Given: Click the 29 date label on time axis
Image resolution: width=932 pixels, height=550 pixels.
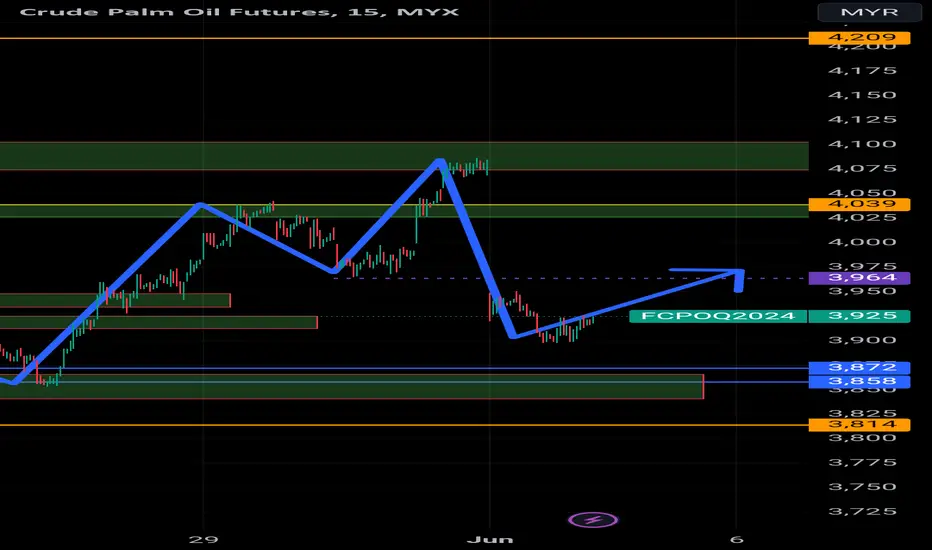Looking at the screenshot, I should (203, 540).
